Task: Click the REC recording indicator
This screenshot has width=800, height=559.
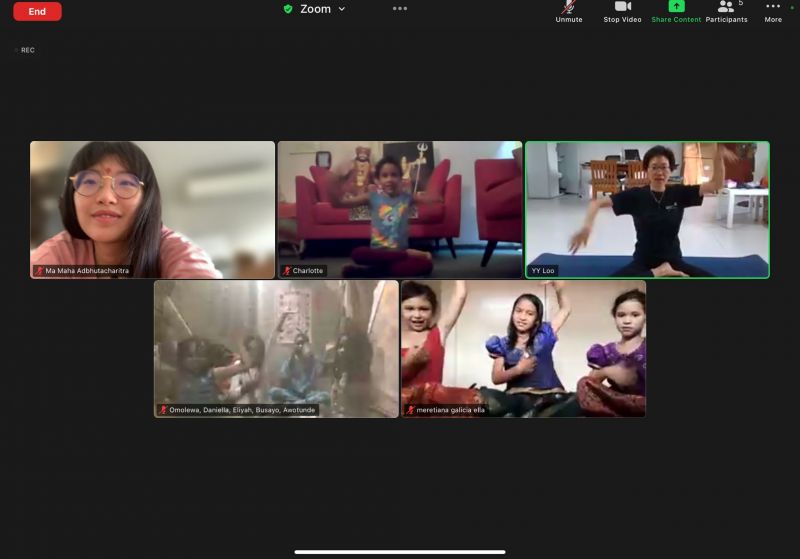Action: pos(24,50)
